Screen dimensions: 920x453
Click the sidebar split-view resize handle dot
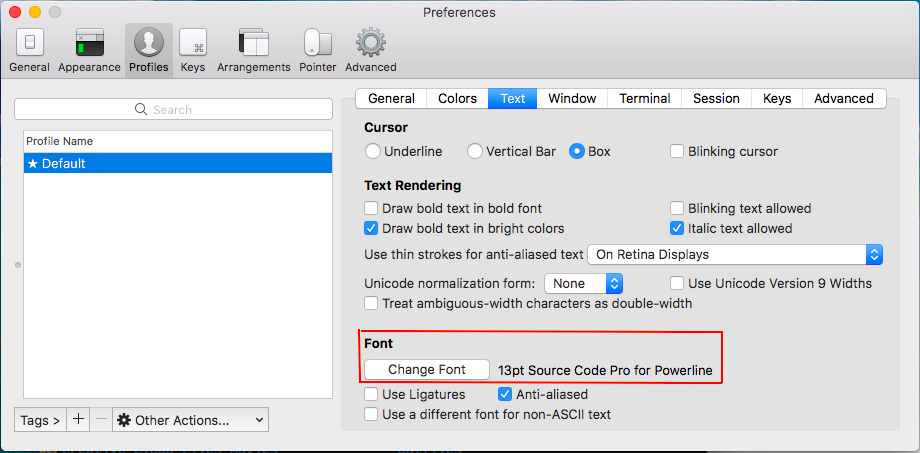pos(18,265)
